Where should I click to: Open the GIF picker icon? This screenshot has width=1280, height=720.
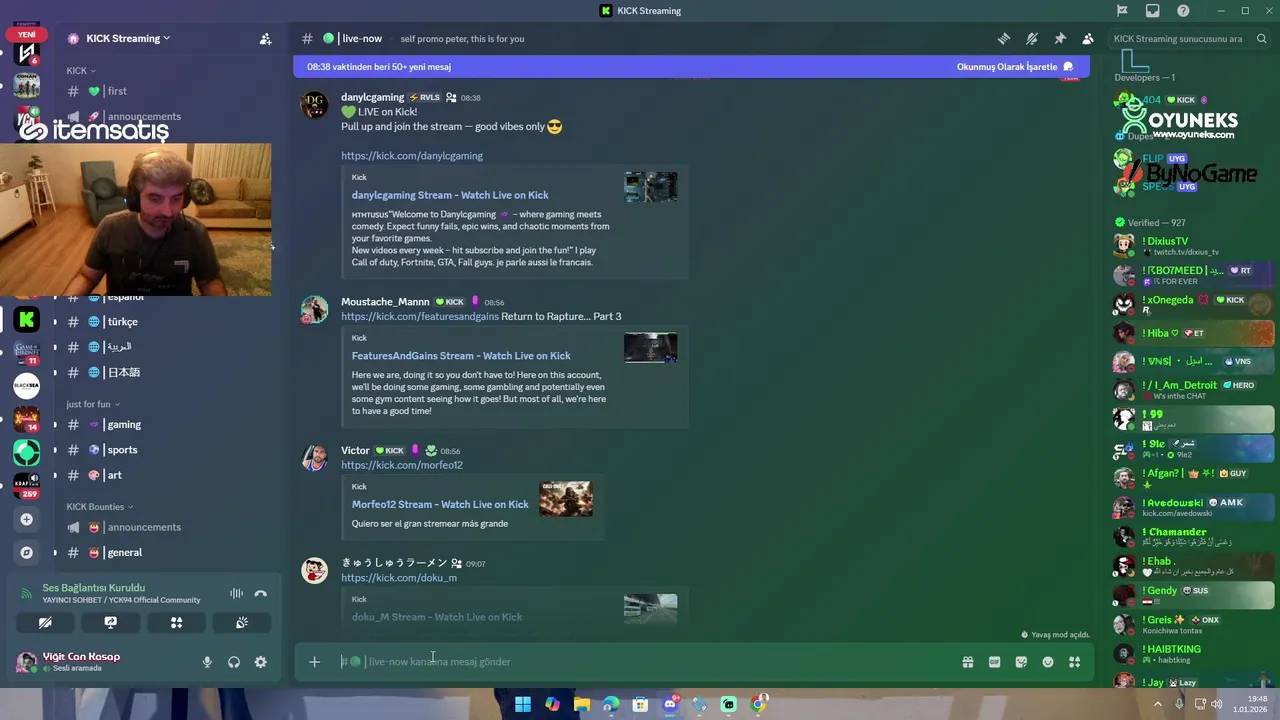point(995,662)
